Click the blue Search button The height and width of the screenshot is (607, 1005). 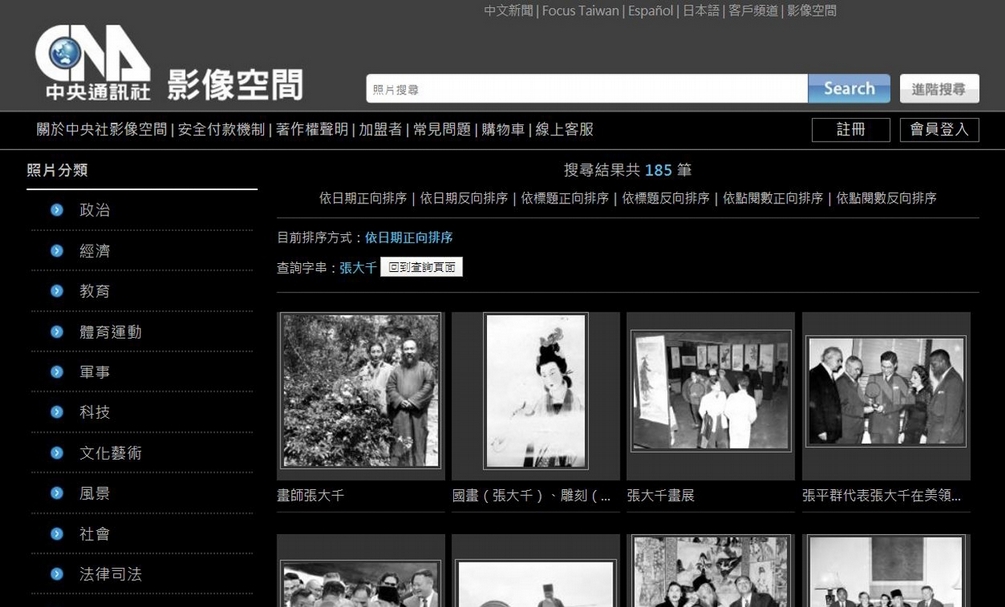(849, 88)
